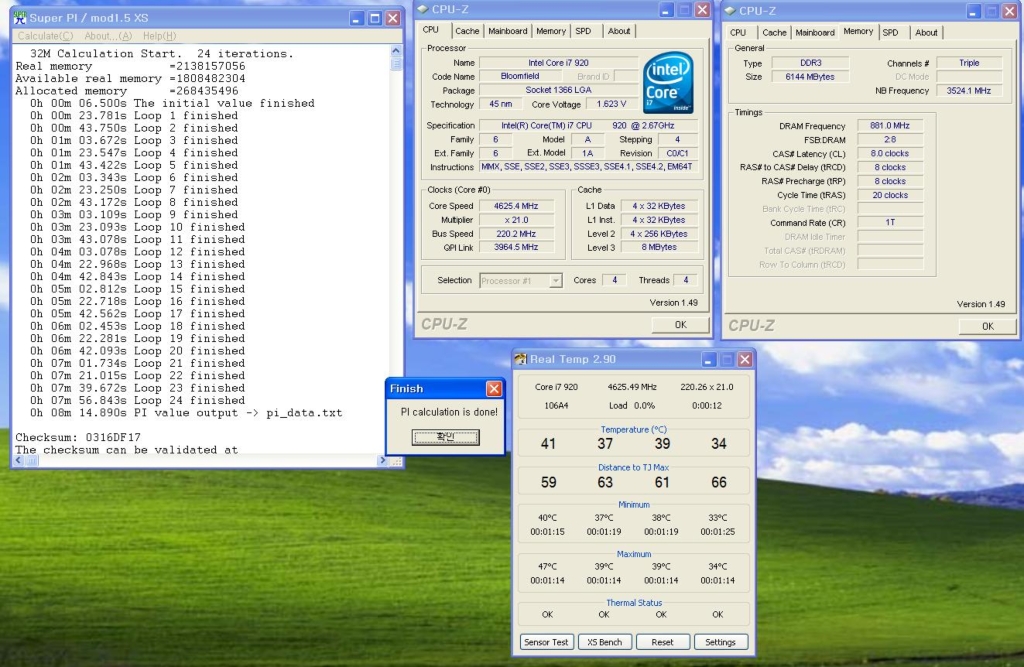Minimize the left CPU-Z window
1024x667 pixels.
coord(665,10)
